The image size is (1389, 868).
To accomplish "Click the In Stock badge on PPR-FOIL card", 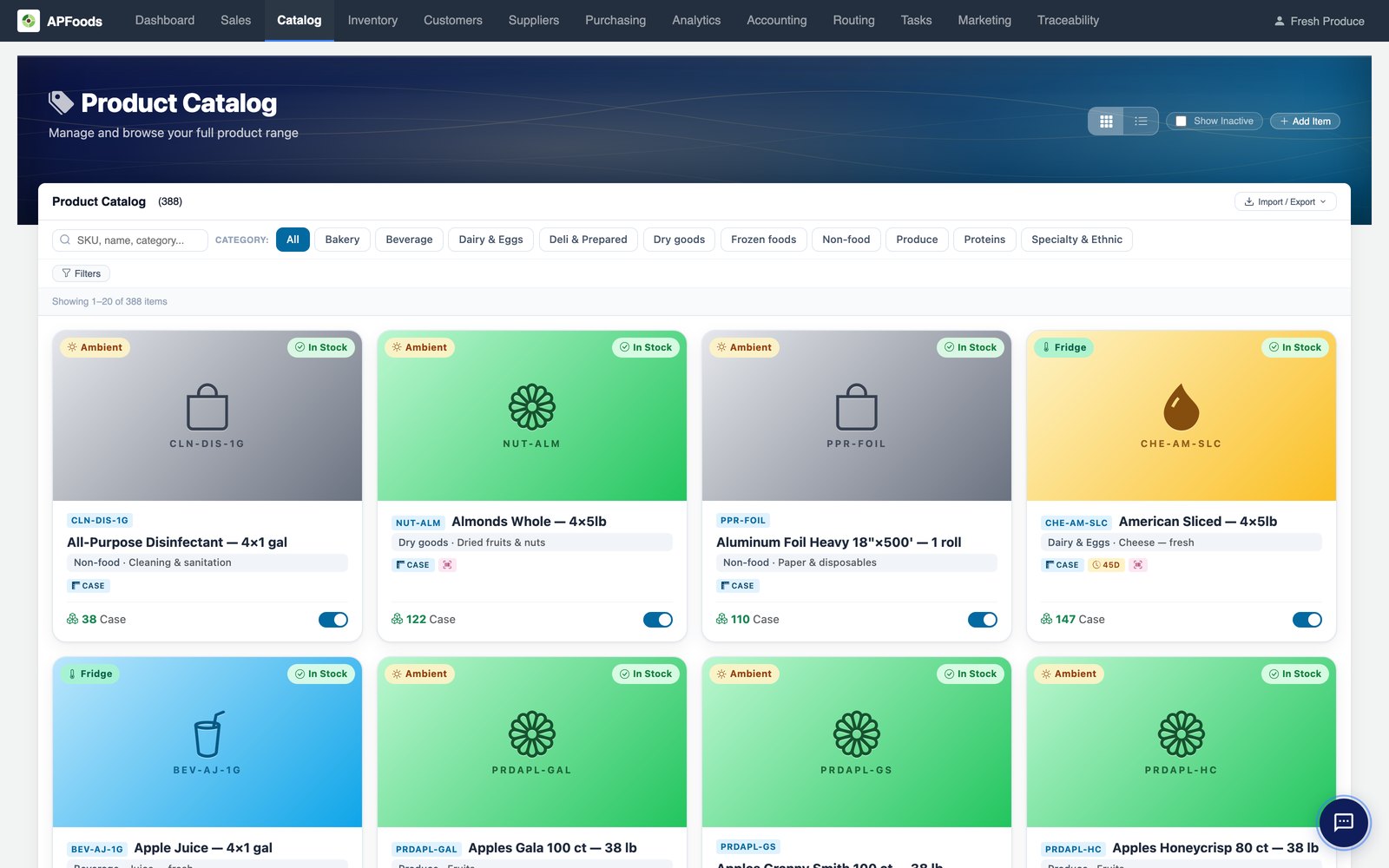I will click(971, 347).
